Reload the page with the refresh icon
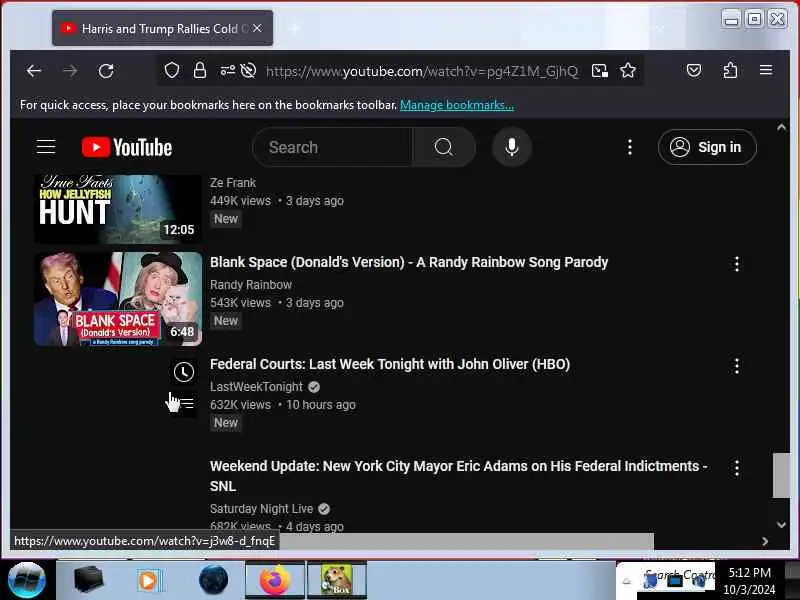The image size is (800, 600). point(106,71)
